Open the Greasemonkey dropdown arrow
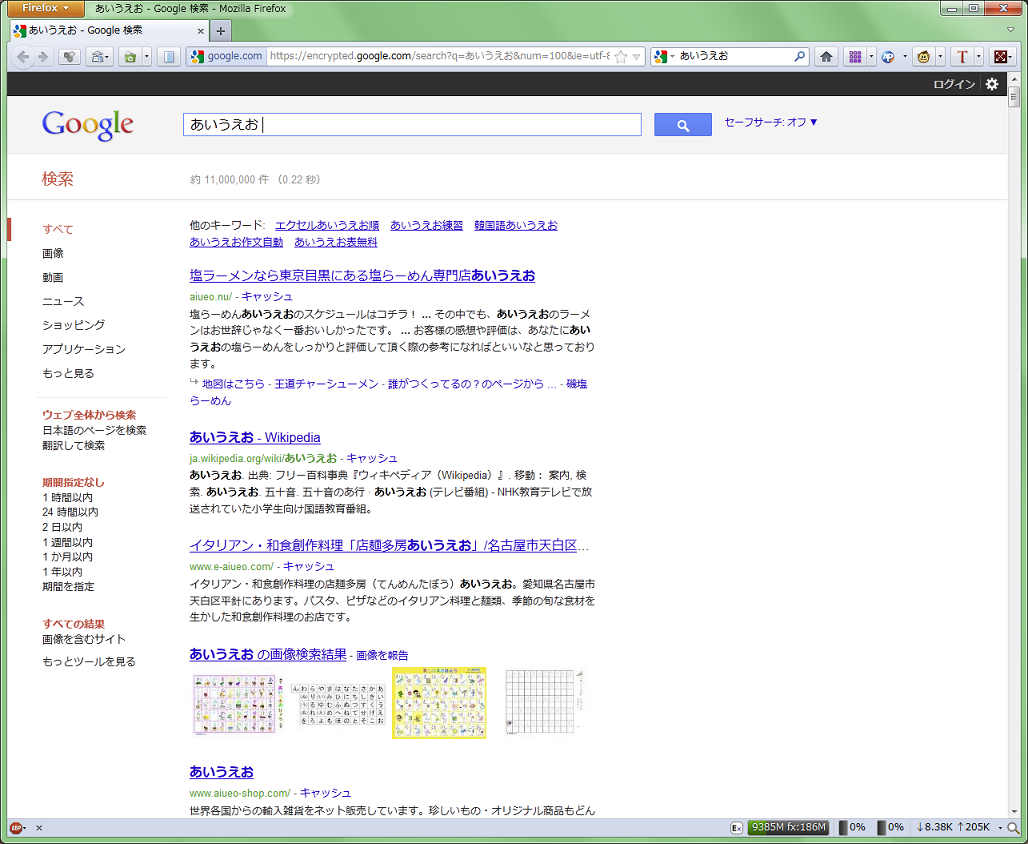Viewport: 1028px width, 844px height. coord(940,57)
